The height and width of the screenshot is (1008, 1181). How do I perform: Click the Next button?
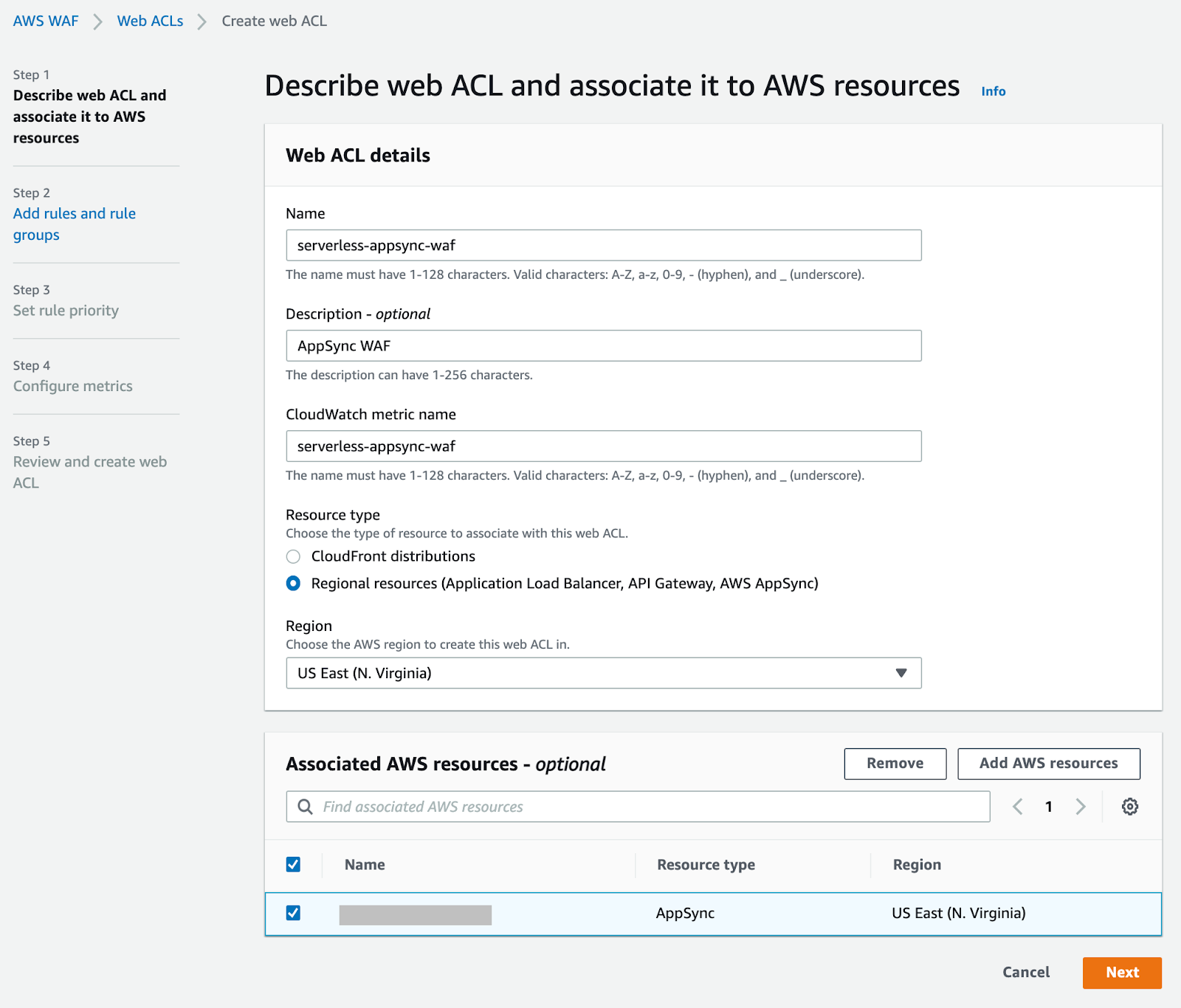[x=1121, y=973]
